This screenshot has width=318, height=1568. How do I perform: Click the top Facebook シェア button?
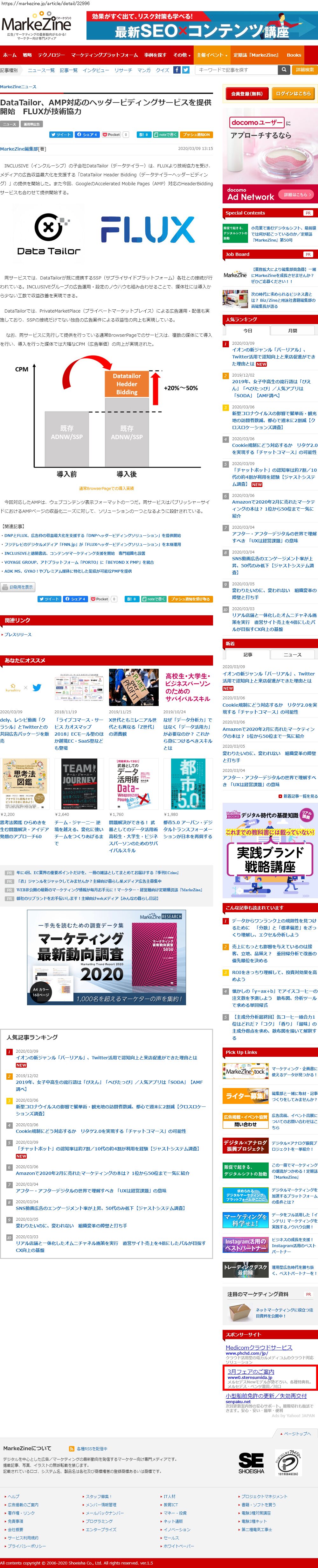click(87, 135)
